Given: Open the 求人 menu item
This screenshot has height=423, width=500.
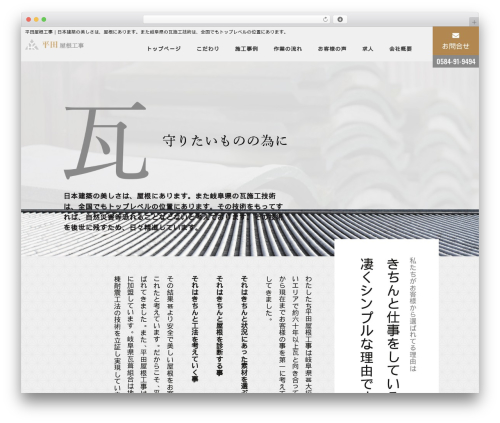Looking at the screenshot, I should (x=368, y=49).
